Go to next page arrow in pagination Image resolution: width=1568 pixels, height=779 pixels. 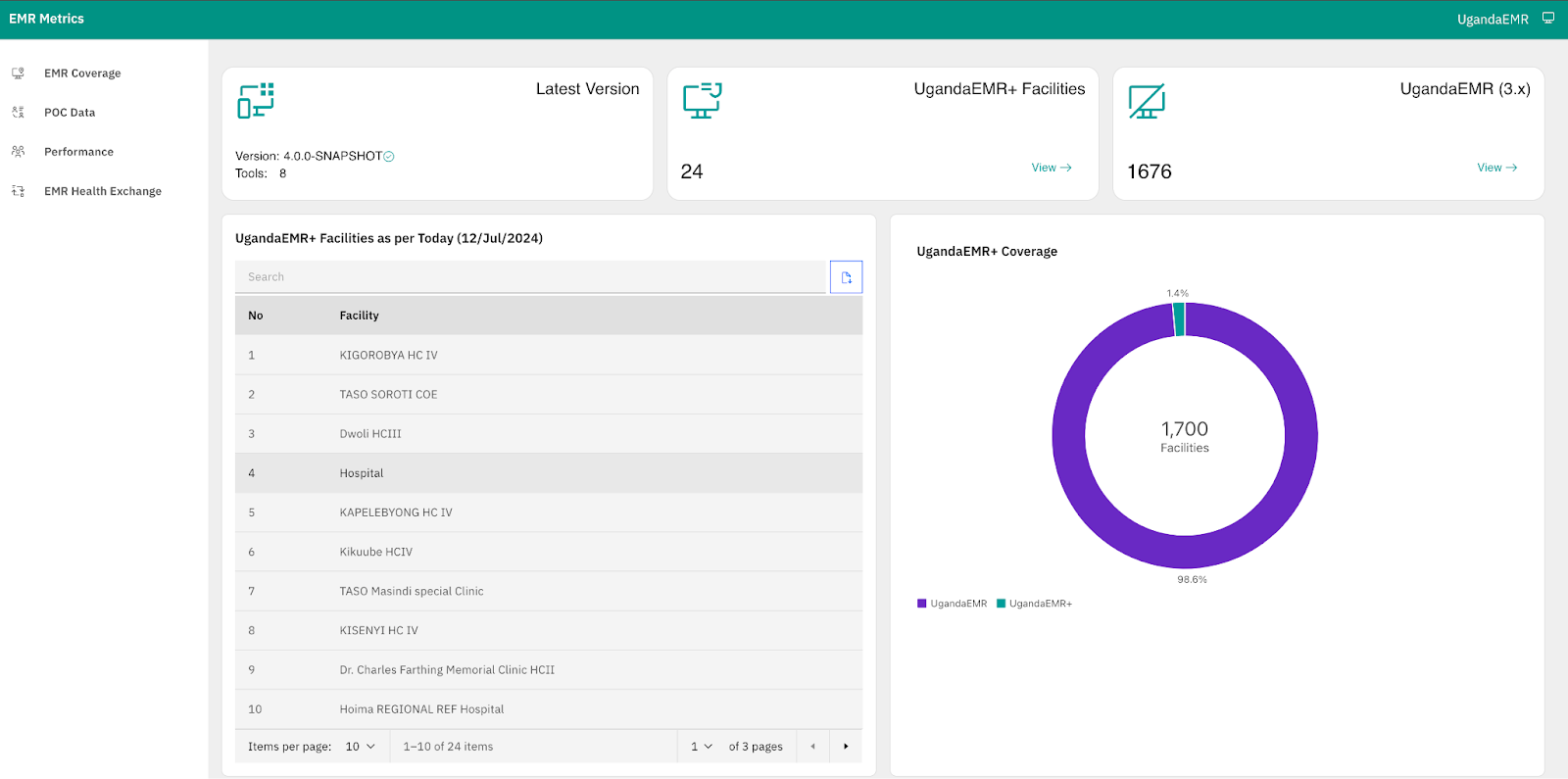846,747
